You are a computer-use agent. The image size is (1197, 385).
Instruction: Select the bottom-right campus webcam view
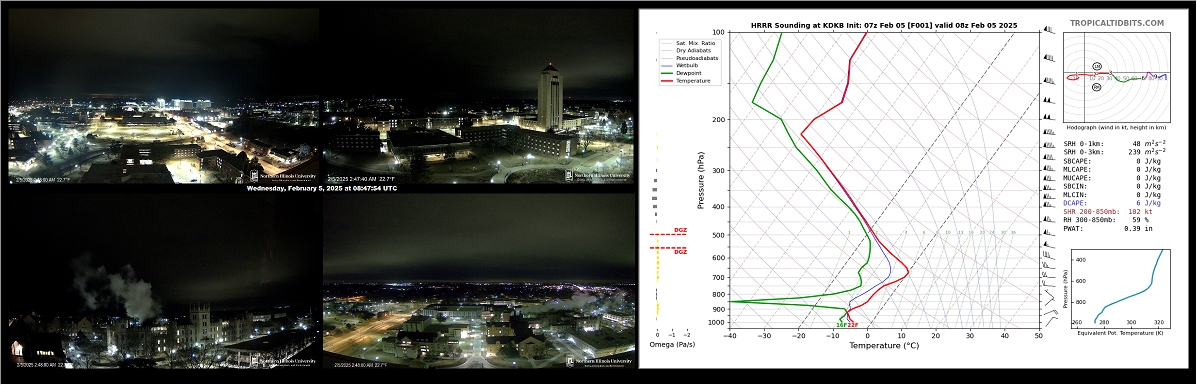click(478, 281)
